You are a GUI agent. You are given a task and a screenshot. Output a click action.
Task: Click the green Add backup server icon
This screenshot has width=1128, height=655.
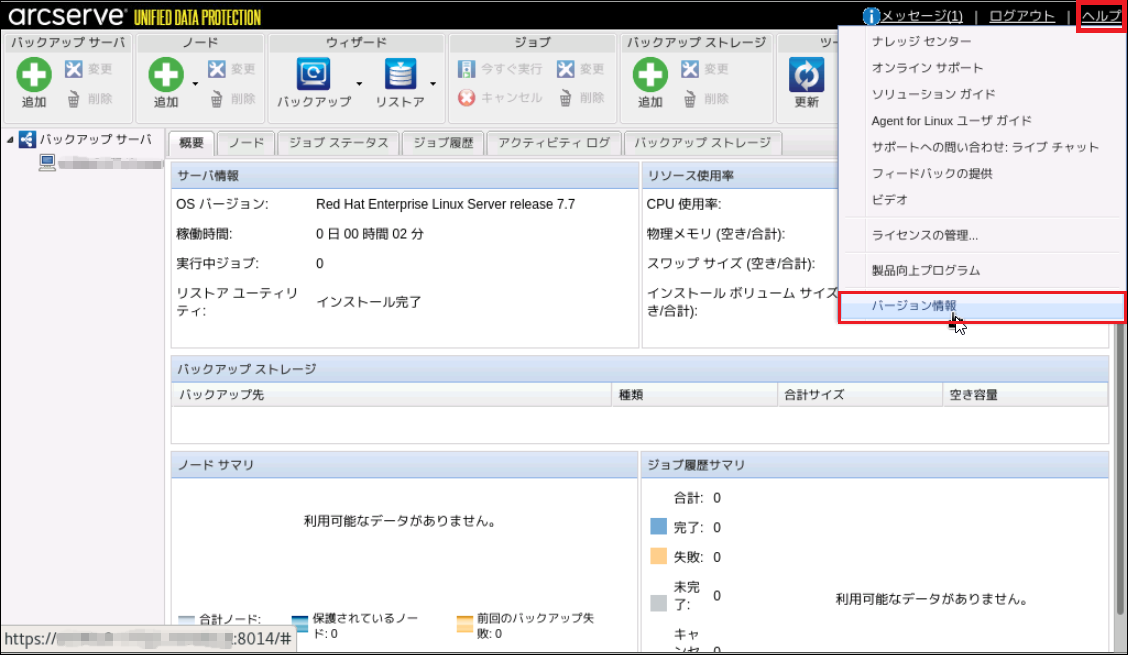point(34,75)
